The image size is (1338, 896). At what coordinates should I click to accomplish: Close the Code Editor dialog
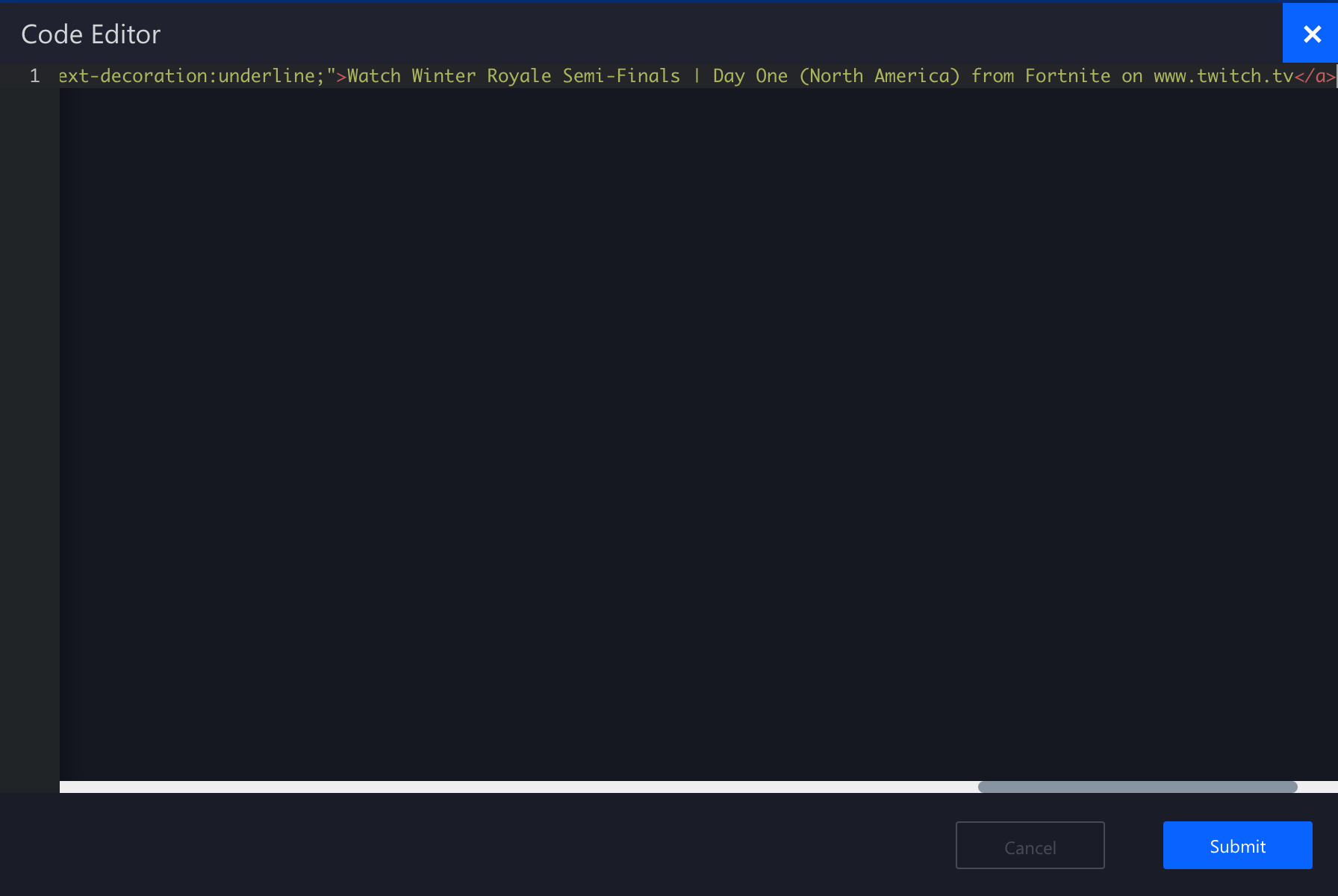(x=1310, y=34)
